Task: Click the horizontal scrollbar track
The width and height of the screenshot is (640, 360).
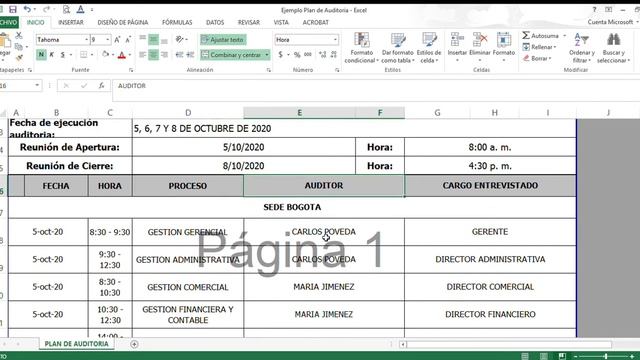Action: [508, 344]
